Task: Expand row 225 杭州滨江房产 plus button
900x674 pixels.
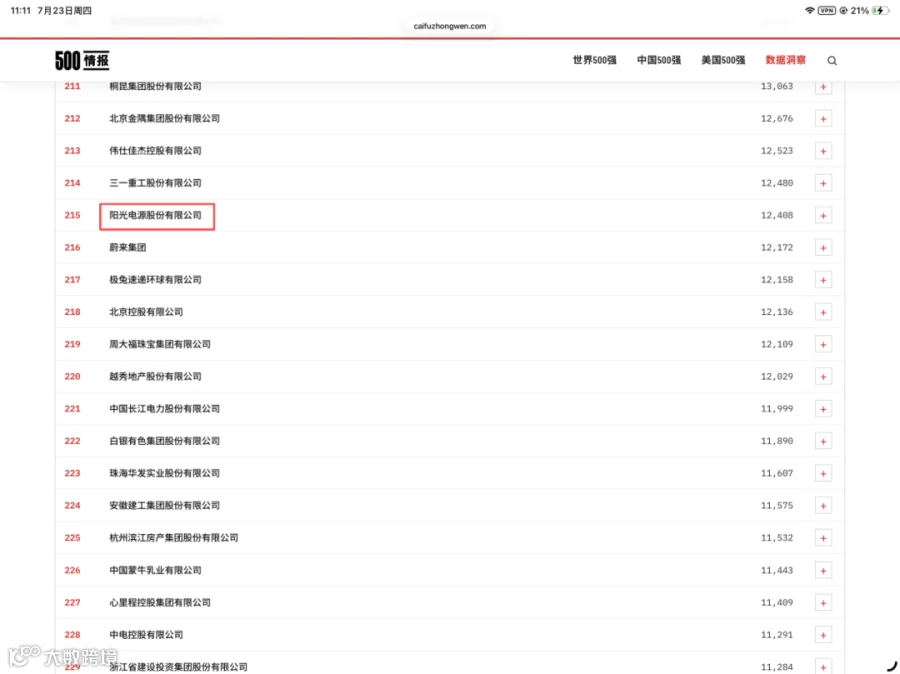Action: click(x=823, y=538)
